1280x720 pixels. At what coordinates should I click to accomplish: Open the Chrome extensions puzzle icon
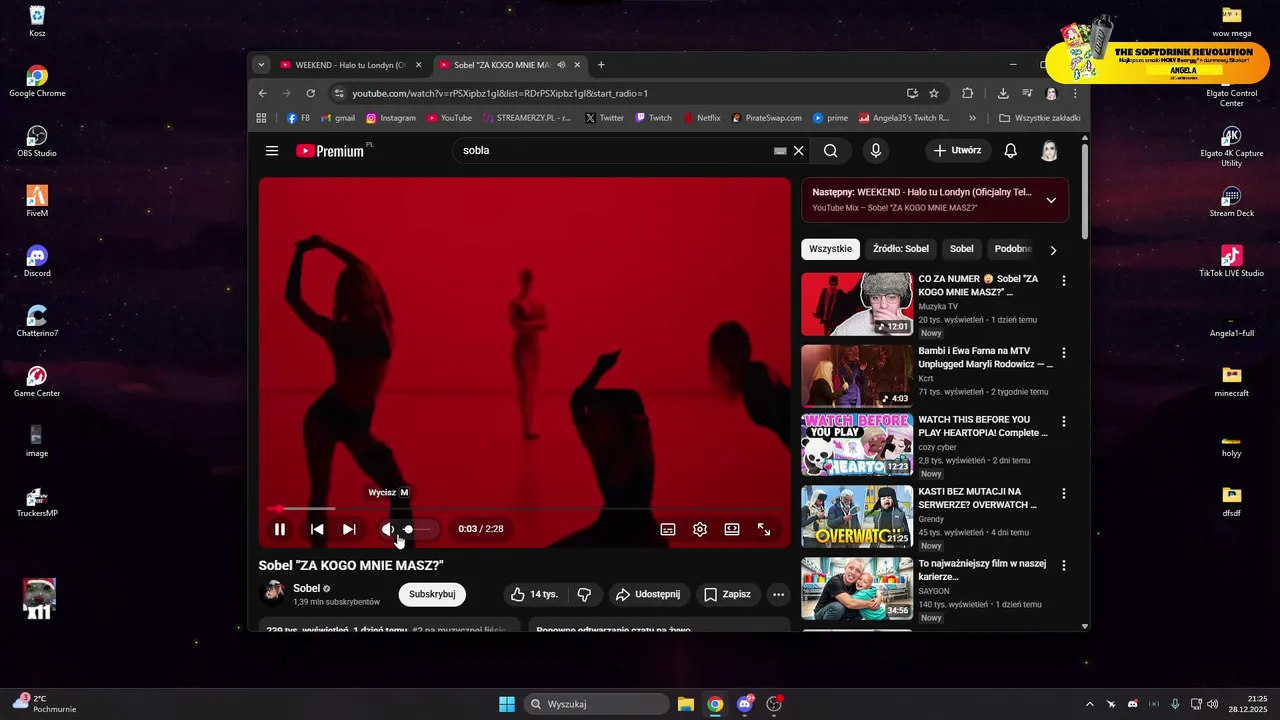(967, 93)
